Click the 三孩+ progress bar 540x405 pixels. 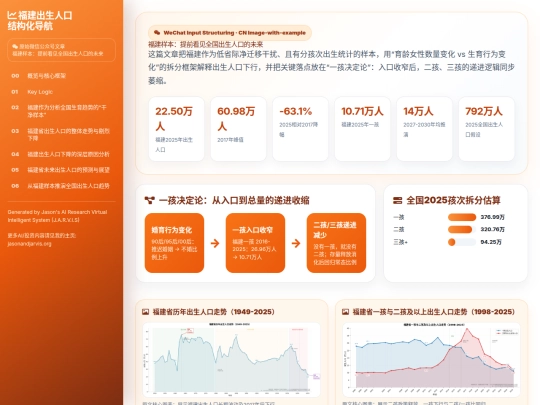point(462,242)
